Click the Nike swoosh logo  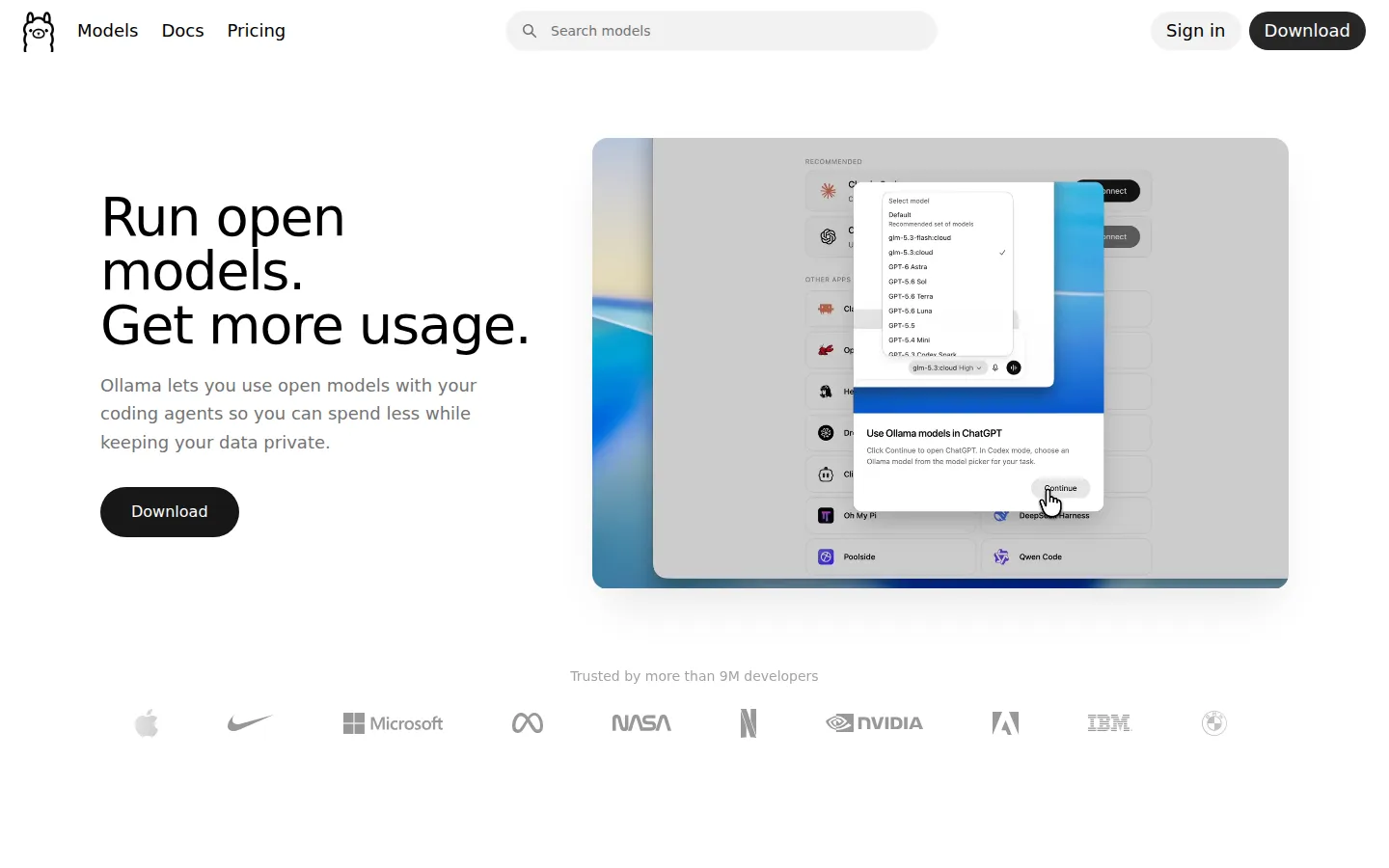pos(250,722)
